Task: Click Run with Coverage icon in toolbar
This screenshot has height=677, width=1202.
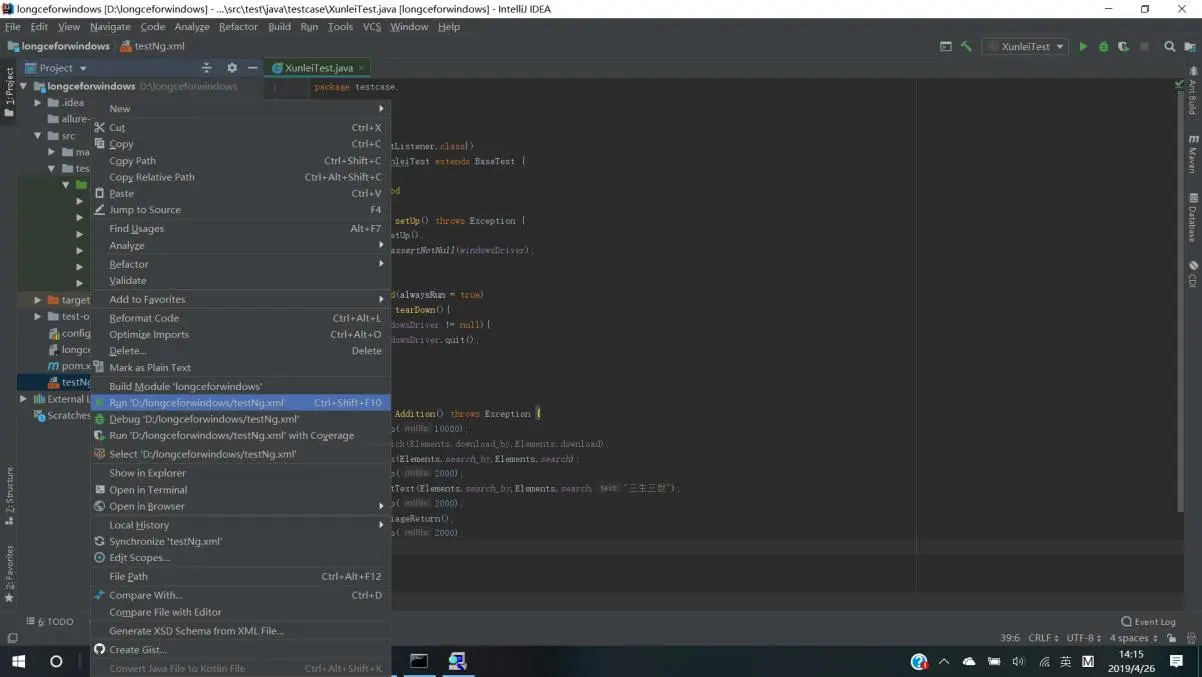Action: tap(1123, 46)
